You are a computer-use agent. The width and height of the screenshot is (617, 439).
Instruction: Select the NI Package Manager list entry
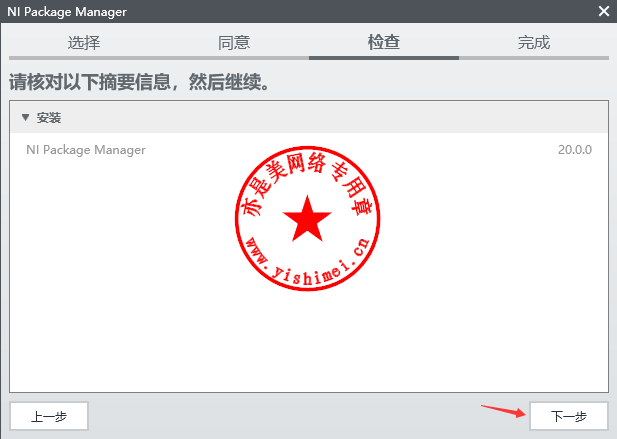[x=309, y=150]
